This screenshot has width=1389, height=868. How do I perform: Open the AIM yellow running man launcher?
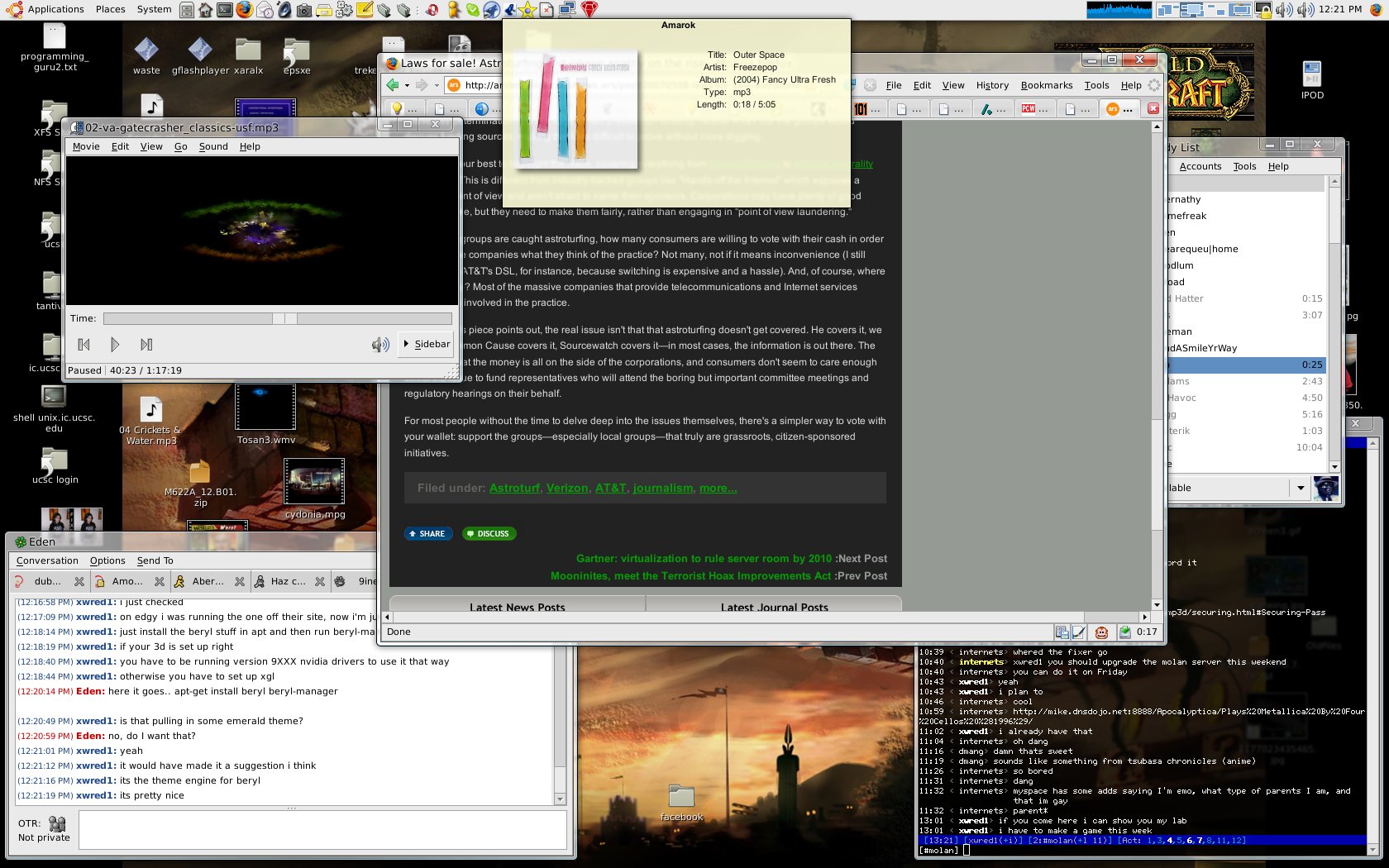coord(453,10)
